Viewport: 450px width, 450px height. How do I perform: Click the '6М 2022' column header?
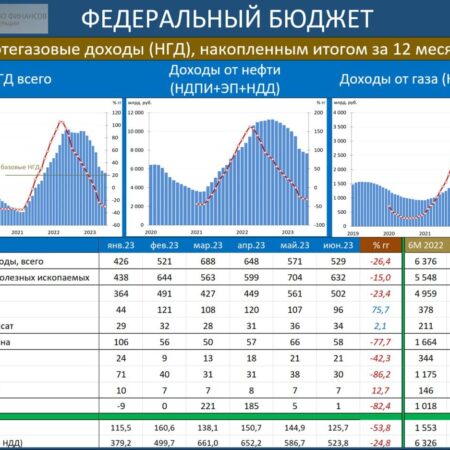click(426, 245)
